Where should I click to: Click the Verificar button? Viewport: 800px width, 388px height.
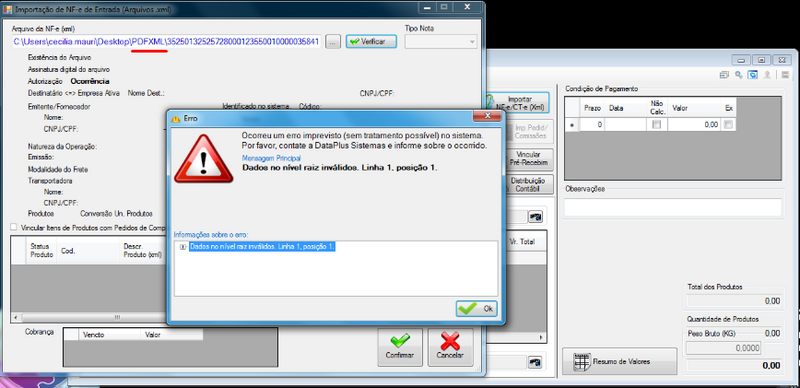click(x=371, y=42)
